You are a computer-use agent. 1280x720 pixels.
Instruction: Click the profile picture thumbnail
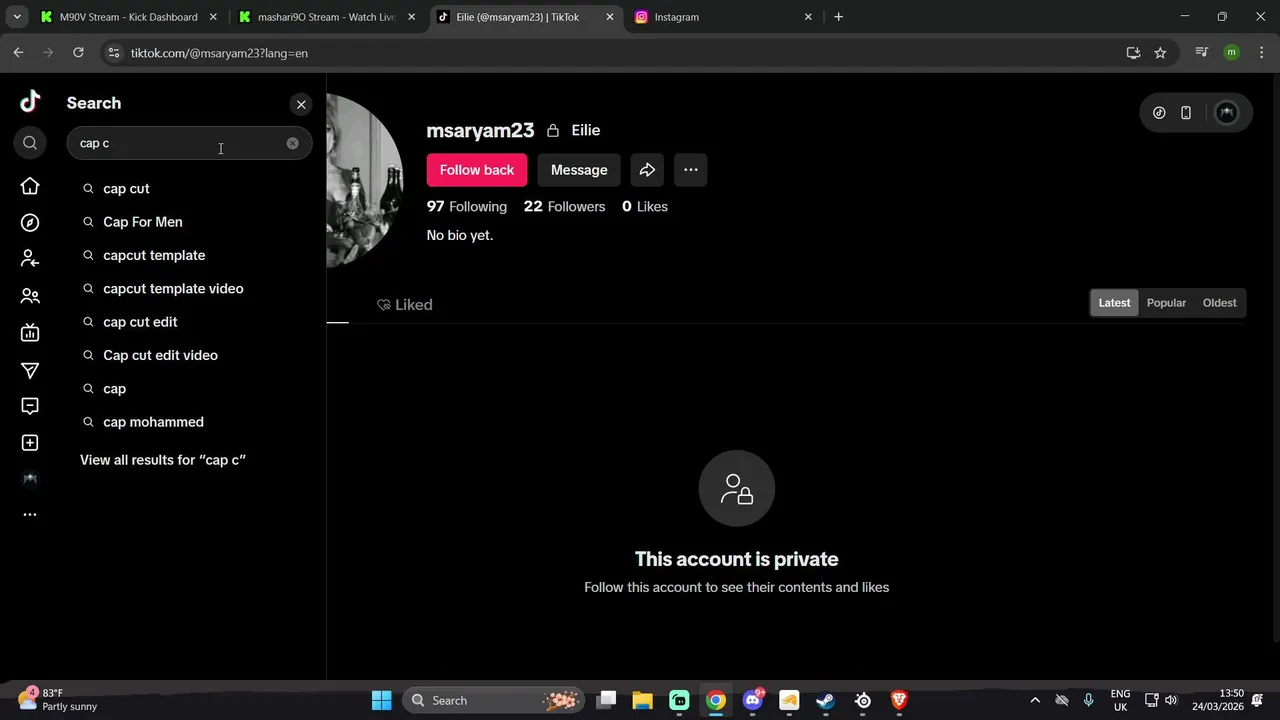click(364, 180)
